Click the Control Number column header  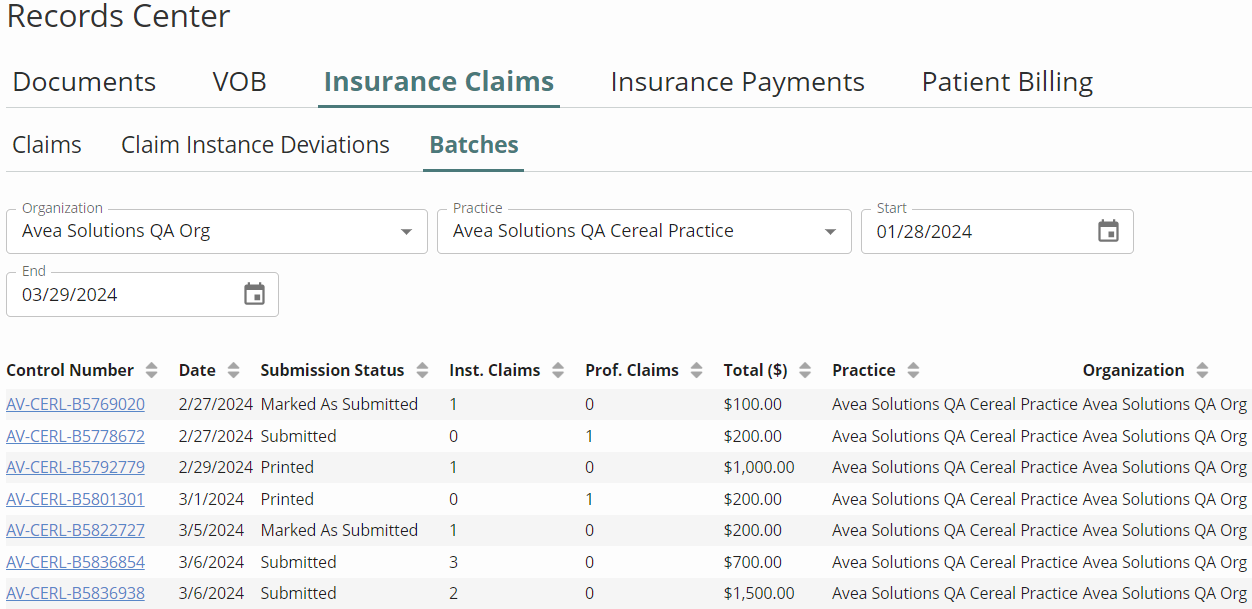click(70, 370)
